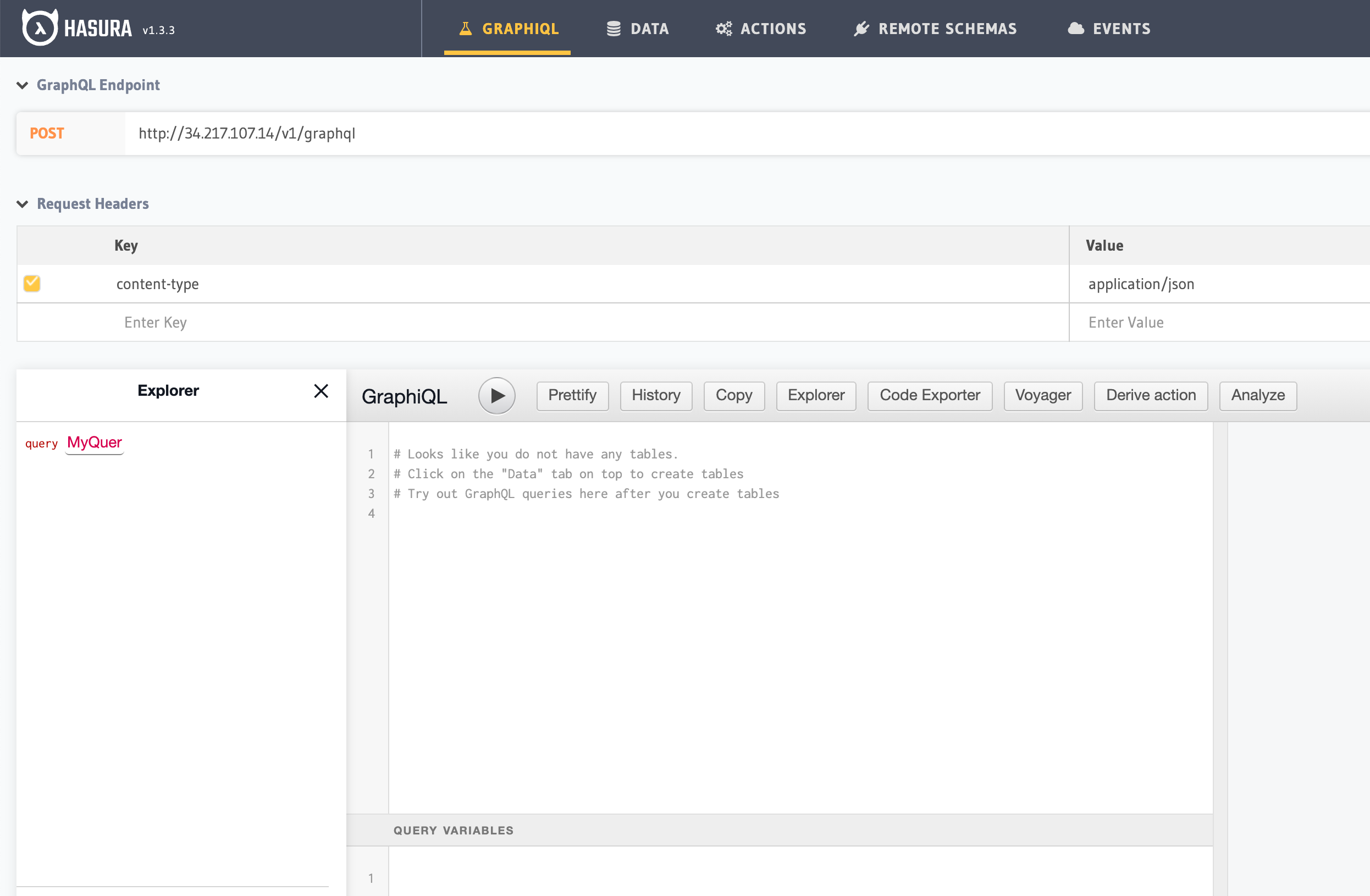The width and height of the screenshot is (1370, 896).
Task: Edit the MyQuer query name field
Action: (x=95, y=443)
